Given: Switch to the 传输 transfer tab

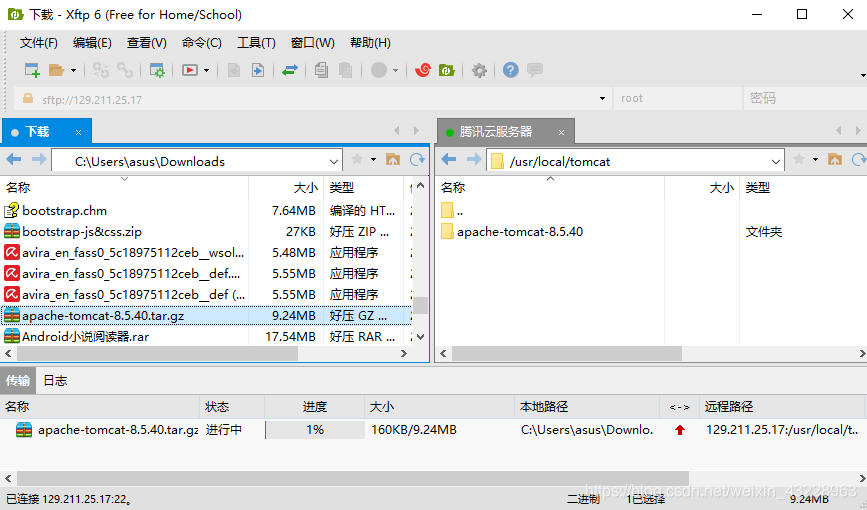Looking at the screenshot, I should click(x=18, y=381).
